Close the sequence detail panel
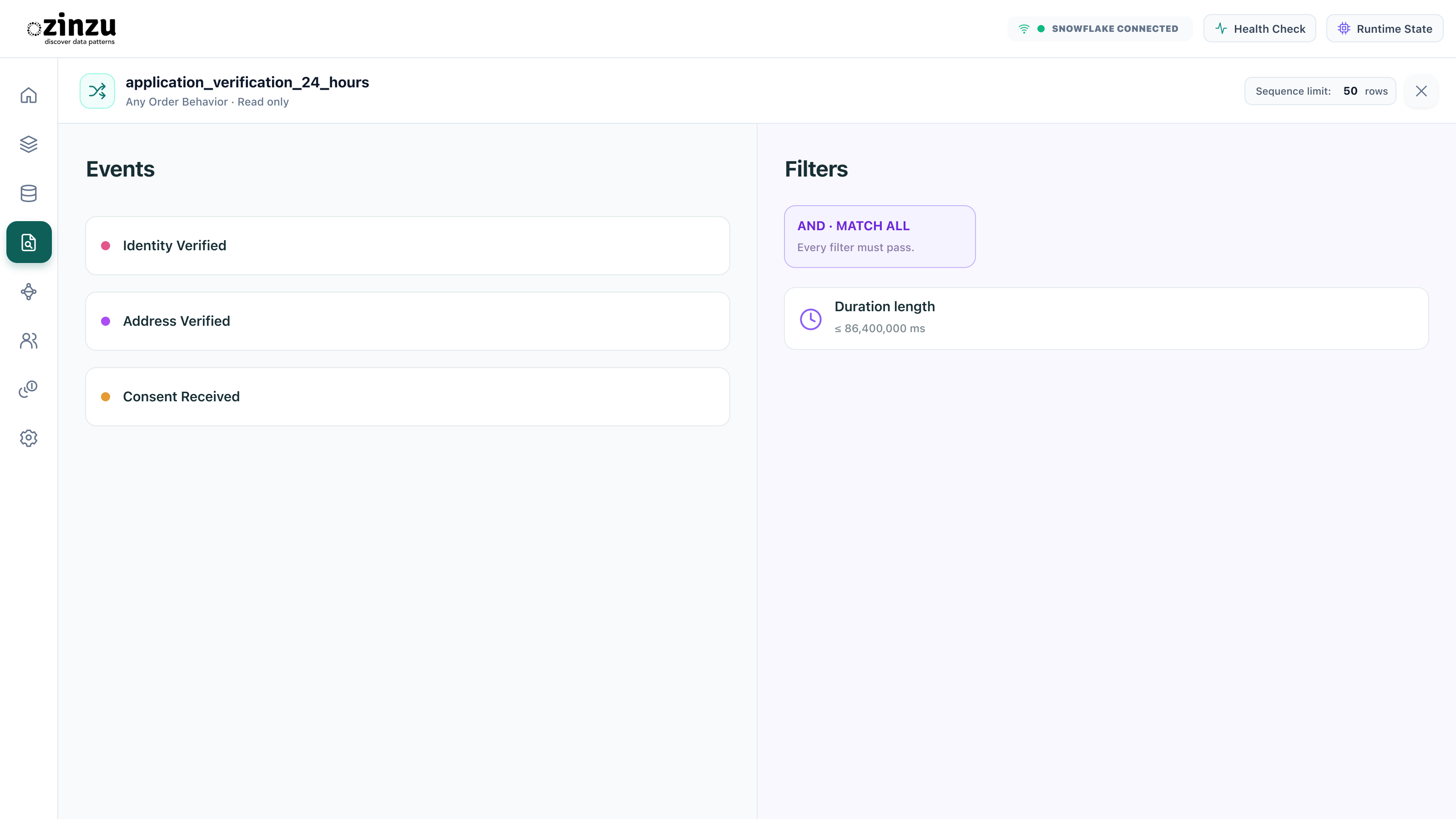Viewport: 1456px width, 819px height. pyautogui.click(x=1421, y=91)
